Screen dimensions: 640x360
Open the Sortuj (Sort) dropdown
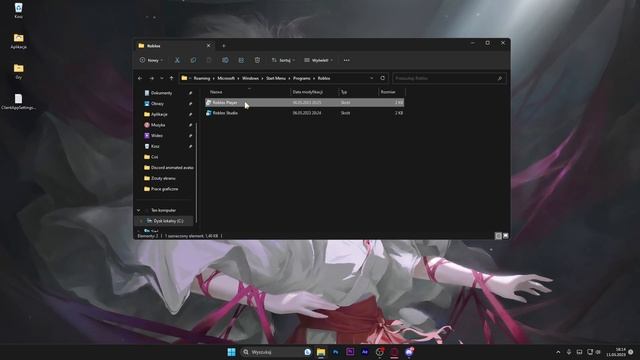(x=283, y=60)
